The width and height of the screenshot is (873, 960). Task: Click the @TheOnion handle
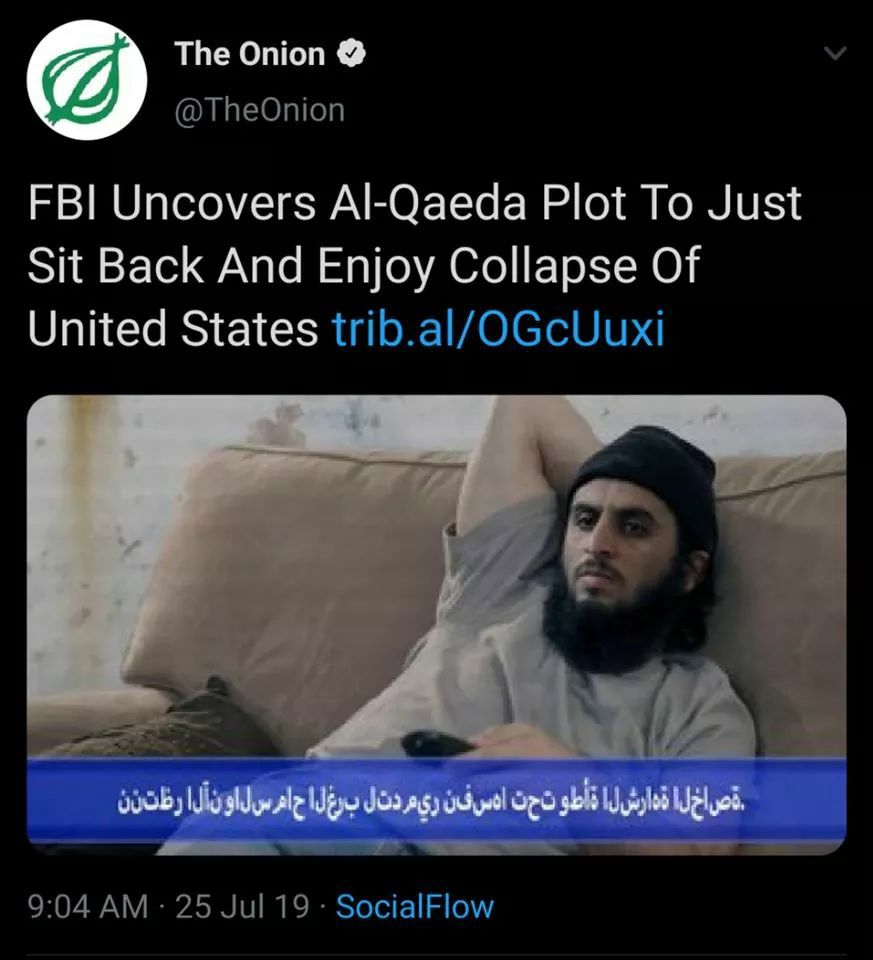260,110
